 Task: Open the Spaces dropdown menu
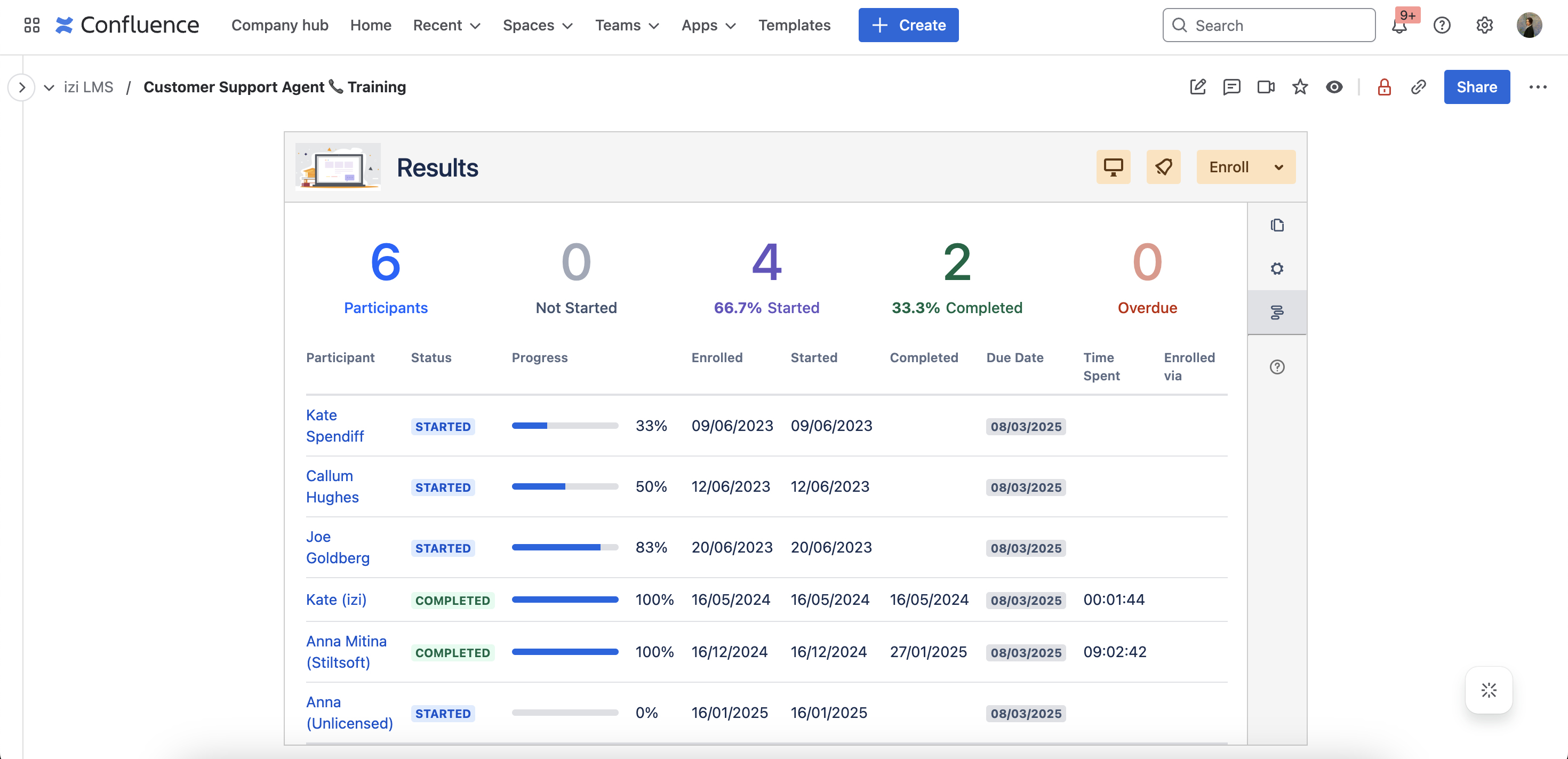click(x=537, y=25)
